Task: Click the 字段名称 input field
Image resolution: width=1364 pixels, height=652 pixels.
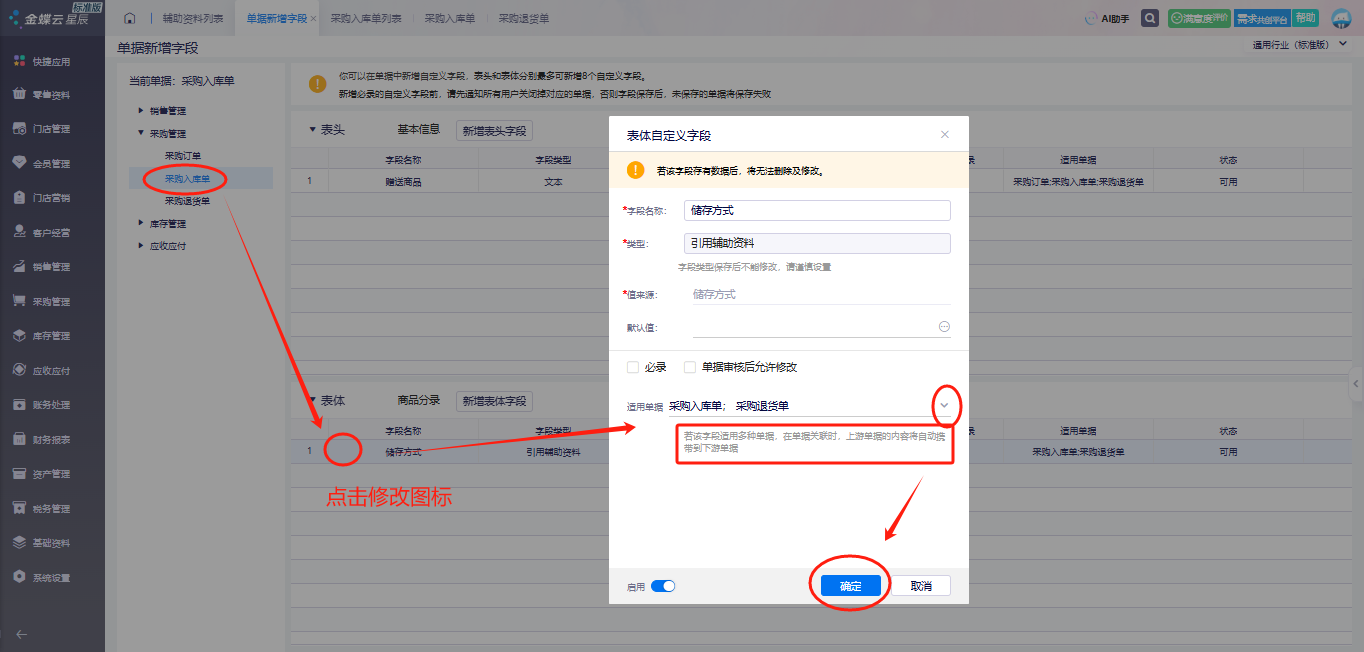Action: coord(817,211)
